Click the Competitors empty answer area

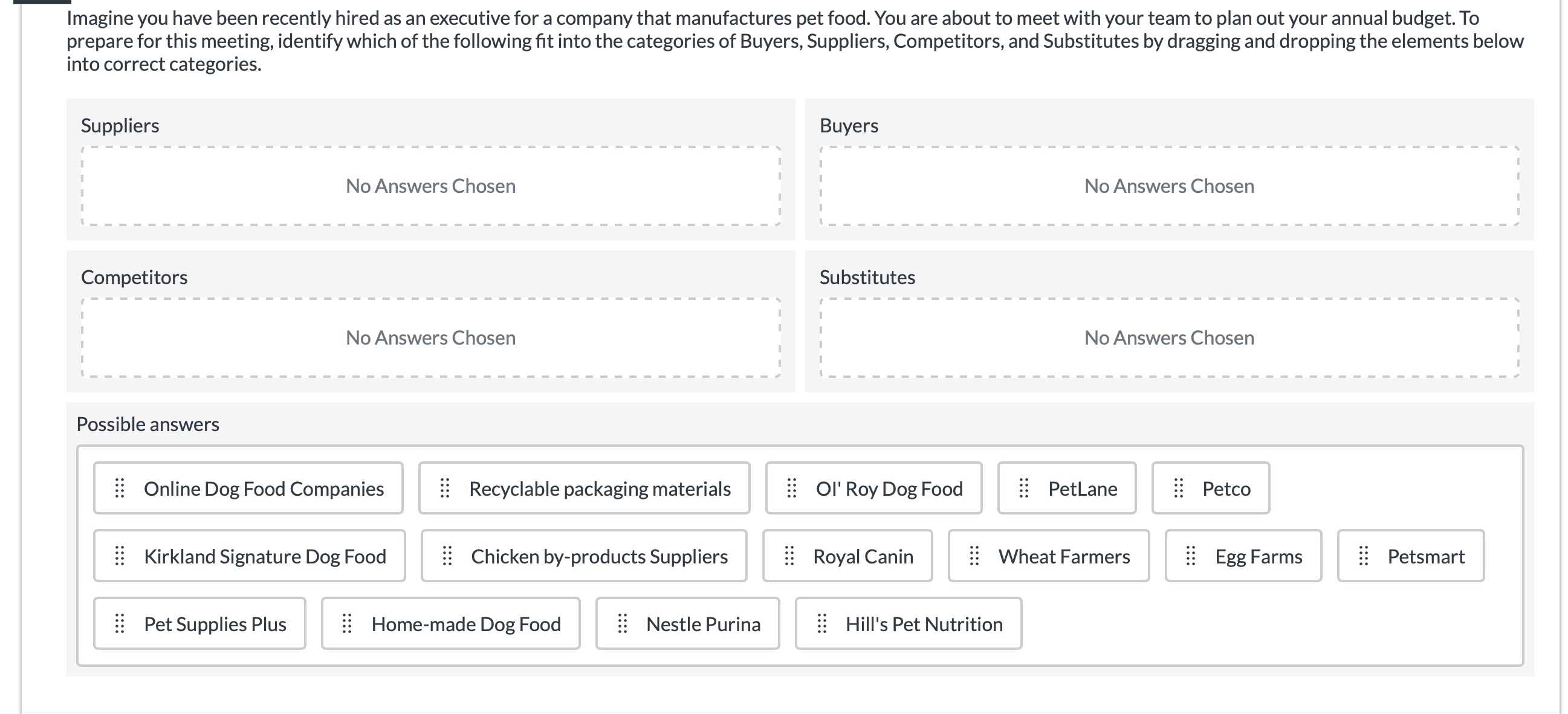point(431,337)
